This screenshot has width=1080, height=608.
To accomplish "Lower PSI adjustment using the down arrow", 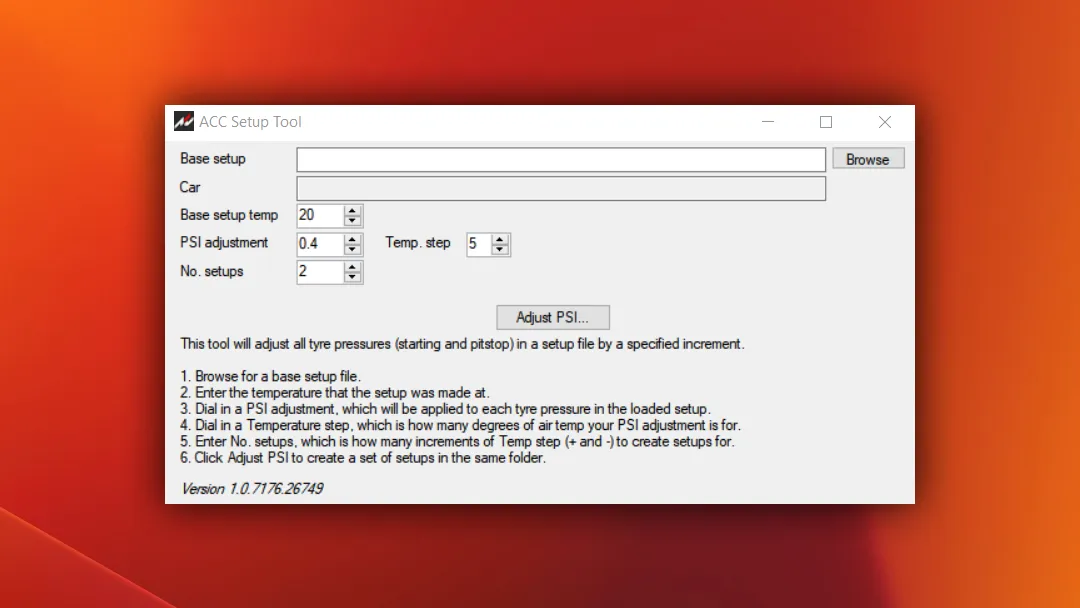I will pyautogui.click(x=352, y=249).
